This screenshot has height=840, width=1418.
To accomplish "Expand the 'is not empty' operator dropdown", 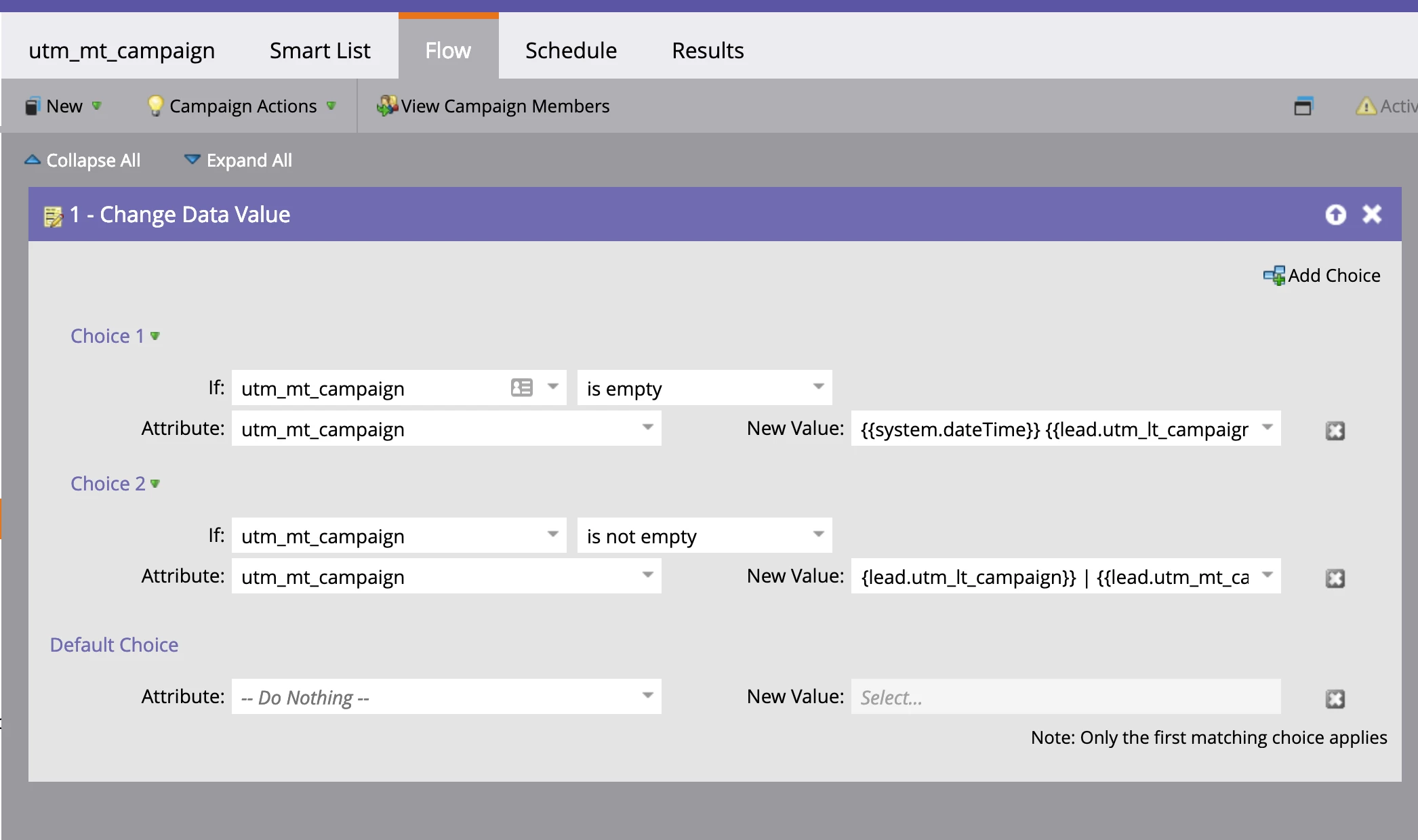I will pos(818,534).
